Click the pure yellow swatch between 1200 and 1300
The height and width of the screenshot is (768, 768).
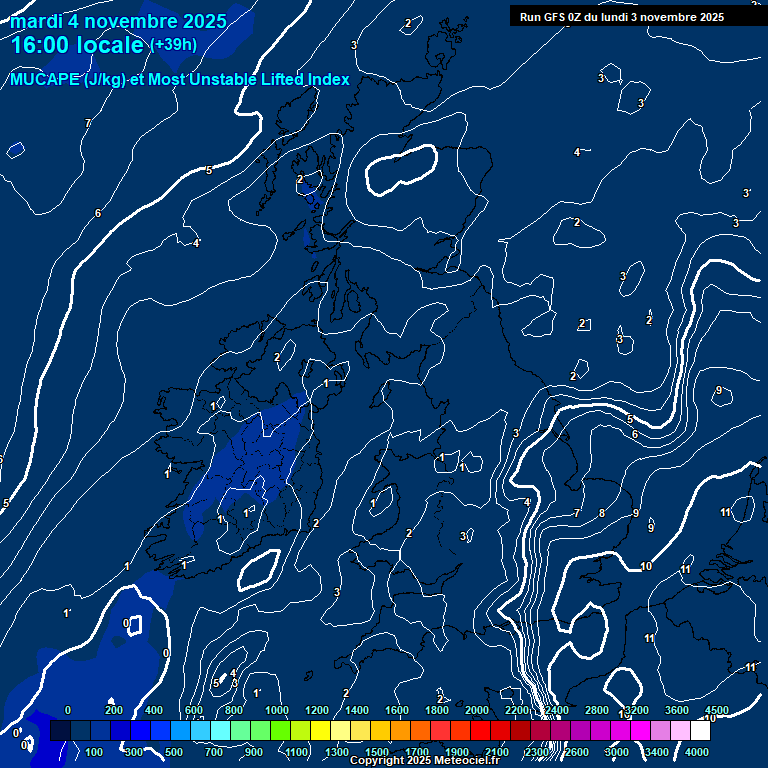click(x=320, y=730)
